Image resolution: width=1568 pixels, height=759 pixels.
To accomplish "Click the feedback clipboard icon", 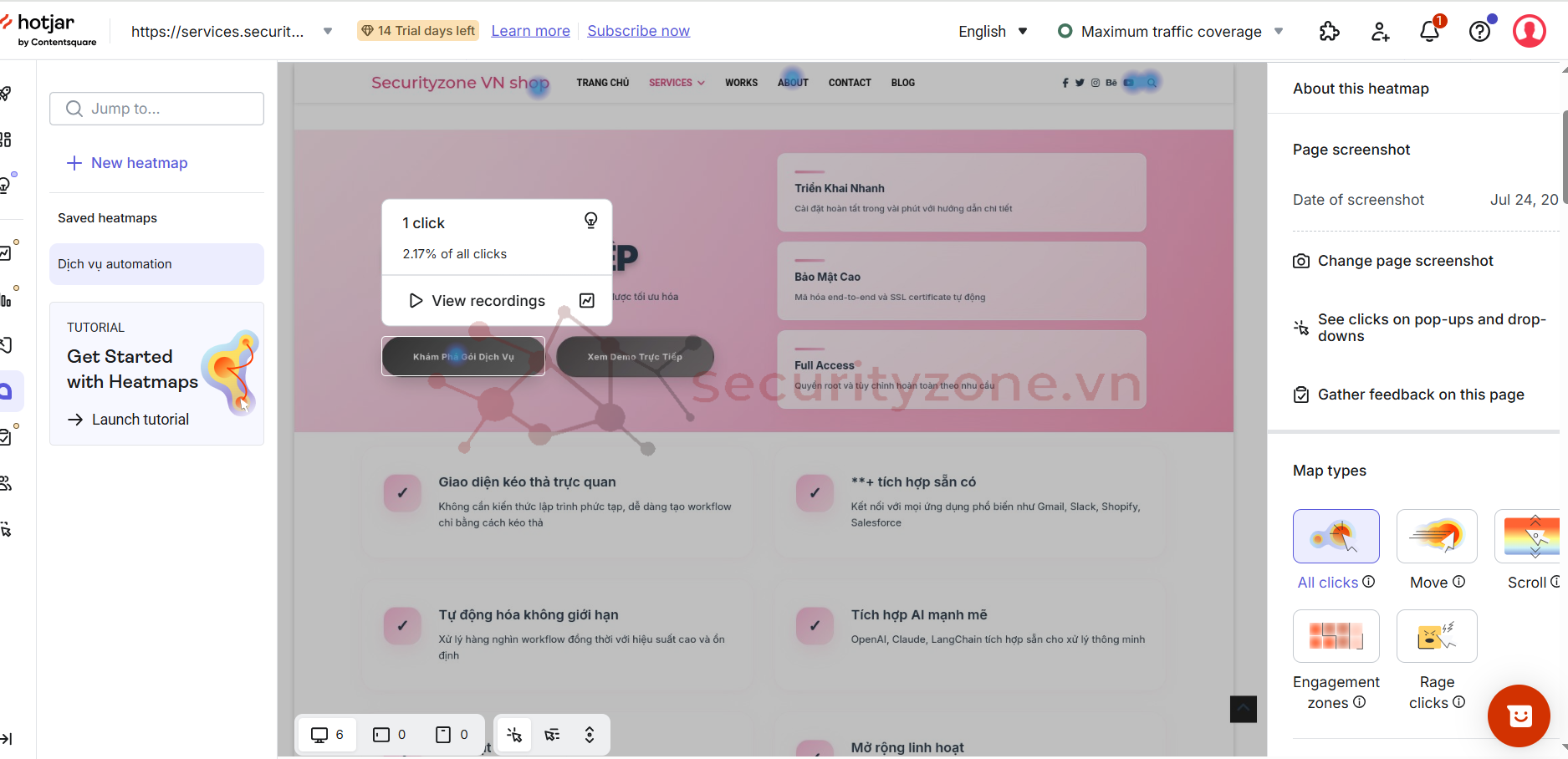I will [x=1301, y=395].
